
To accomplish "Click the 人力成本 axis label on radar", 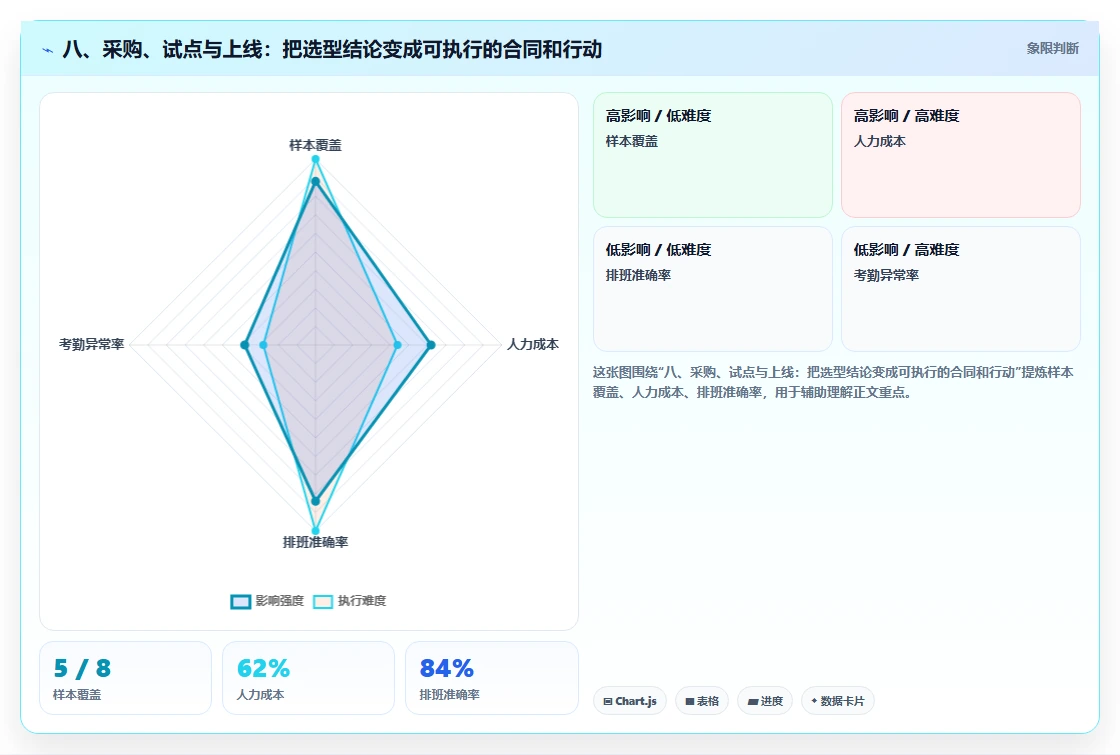I will pyautogui.click(x=533, y=344).
